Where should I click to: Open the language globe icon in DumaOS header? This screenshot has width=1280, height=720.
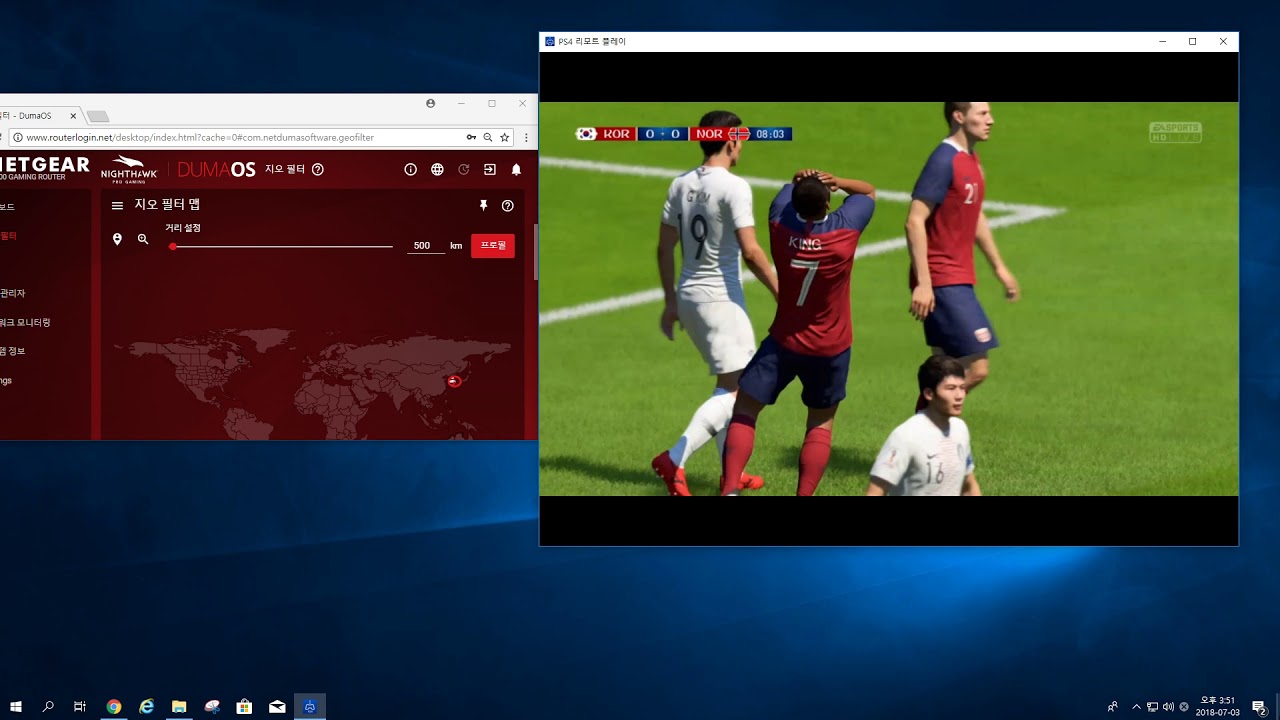pyautogui.click(x=437, y=170)
